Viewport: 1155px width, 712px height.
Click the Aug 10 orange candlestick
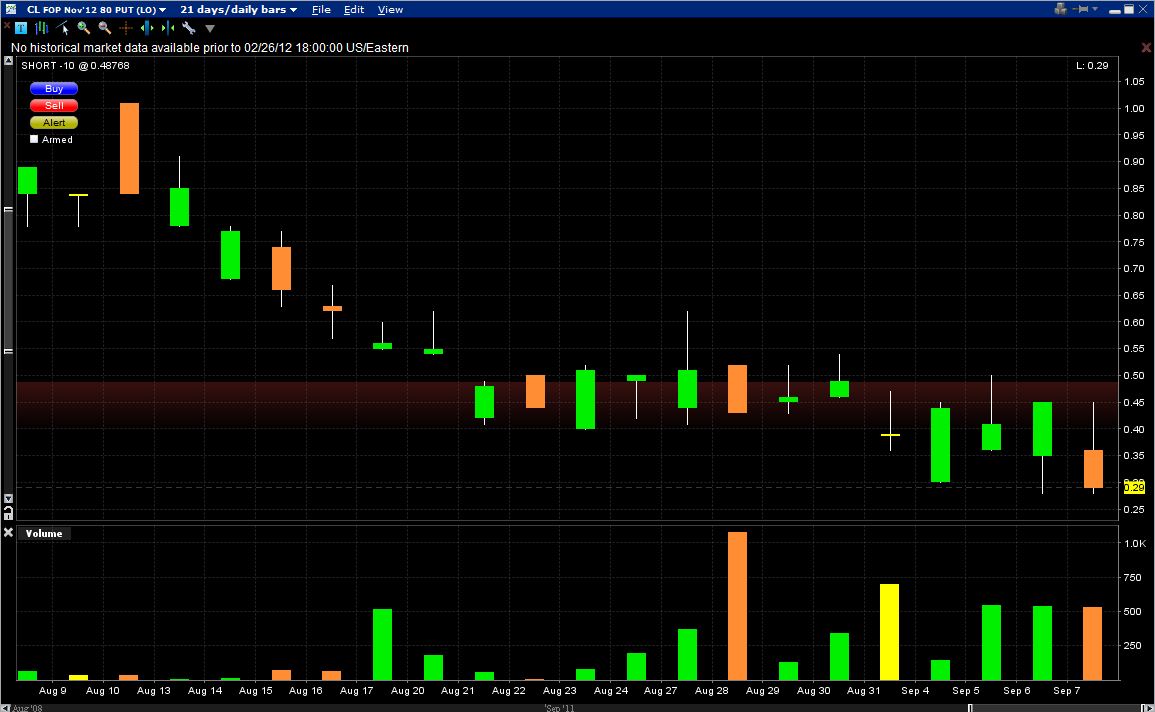pos(129,148)
